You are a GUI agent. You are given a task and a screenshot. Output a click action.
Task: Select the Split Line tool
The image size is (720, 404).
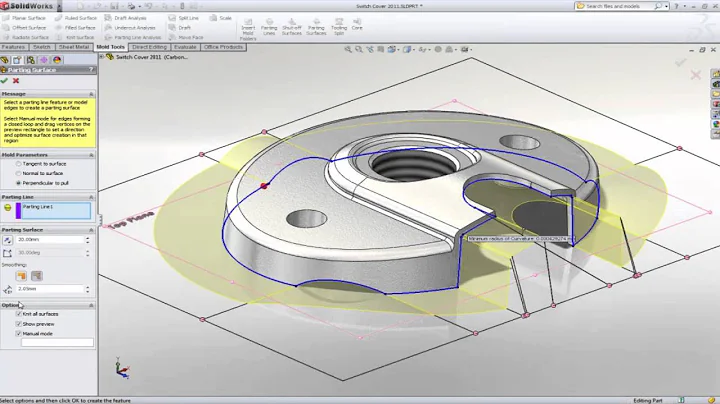coord(184,18)
